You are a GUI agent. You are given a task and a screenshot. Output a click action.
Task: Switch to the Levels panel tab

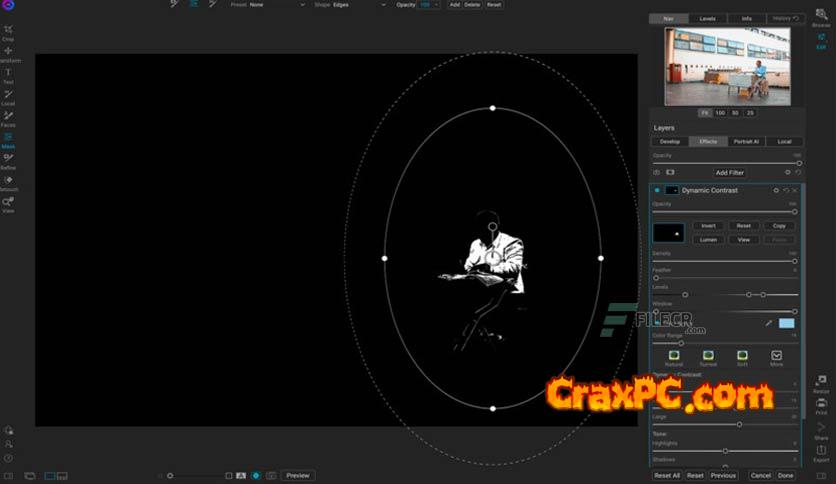click(706, 19)
